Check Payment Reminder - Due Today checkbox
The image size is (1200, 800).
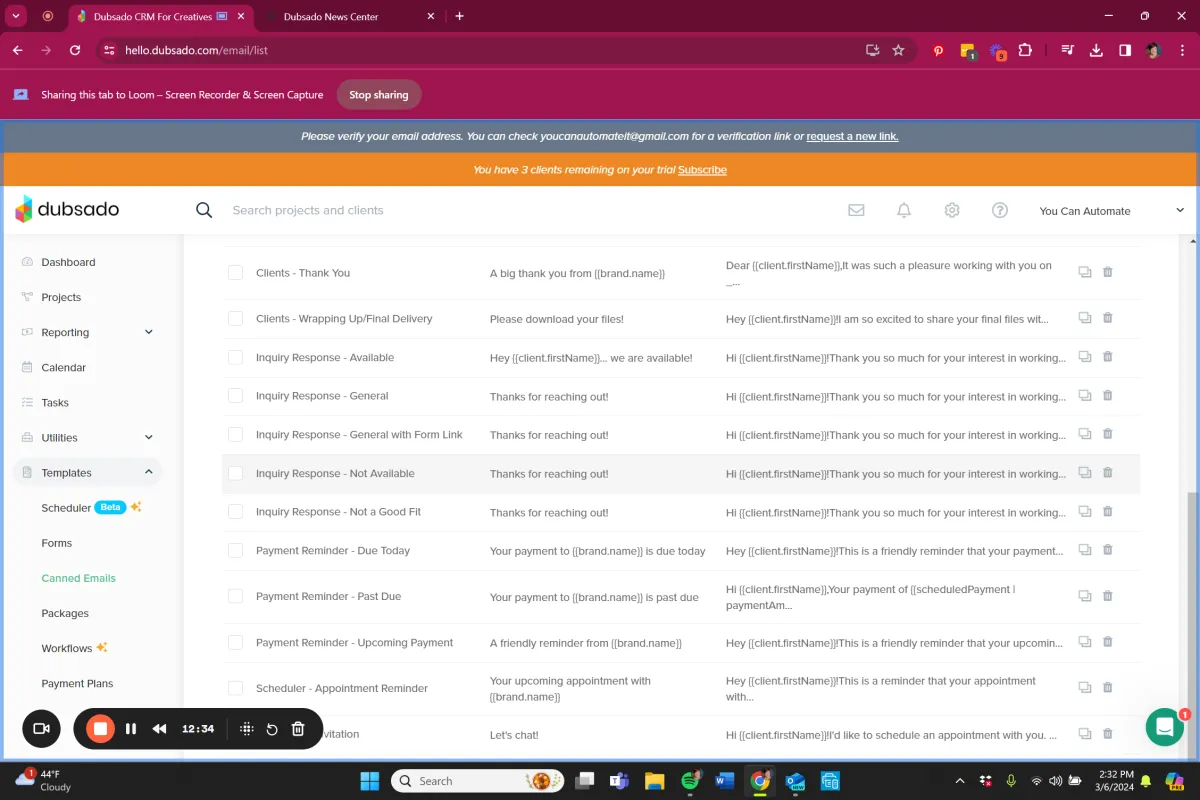pos(235,550)
